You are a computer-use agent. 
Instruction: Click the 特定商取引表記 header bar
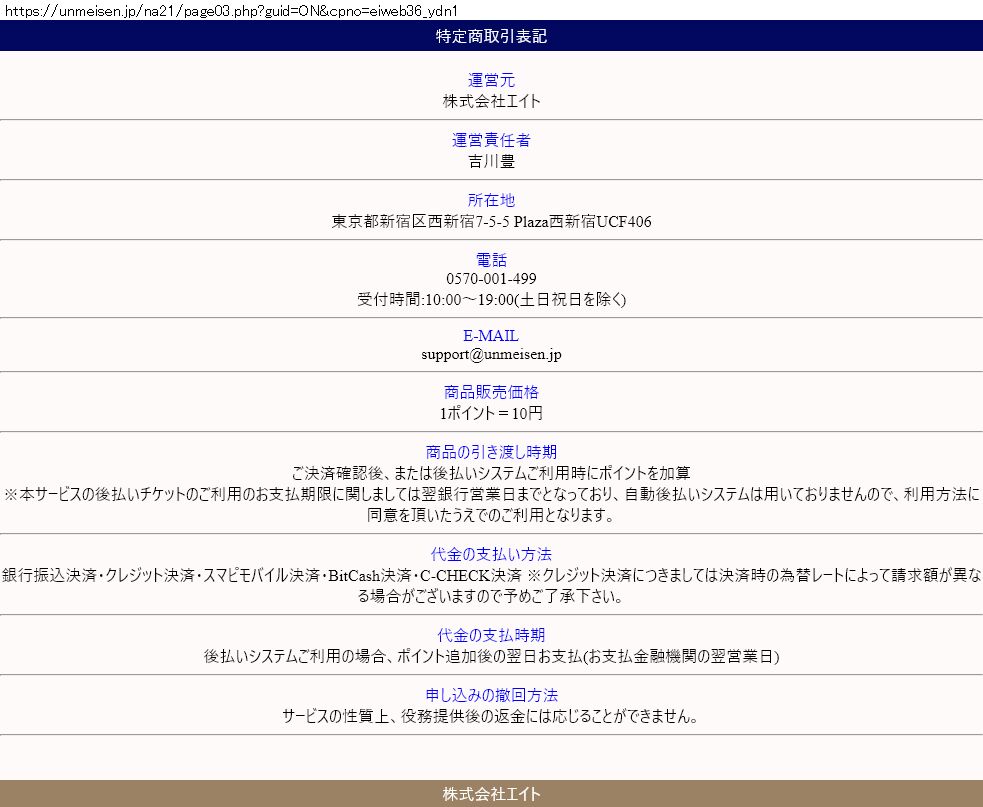coord(491,37)
